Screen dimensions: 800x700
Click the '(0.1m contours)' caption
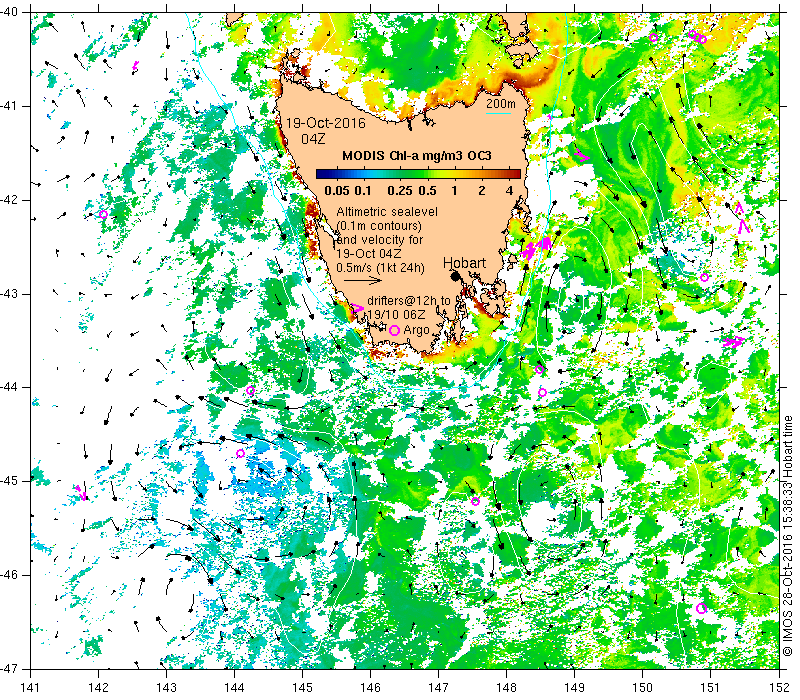click(x=379, y=226)
